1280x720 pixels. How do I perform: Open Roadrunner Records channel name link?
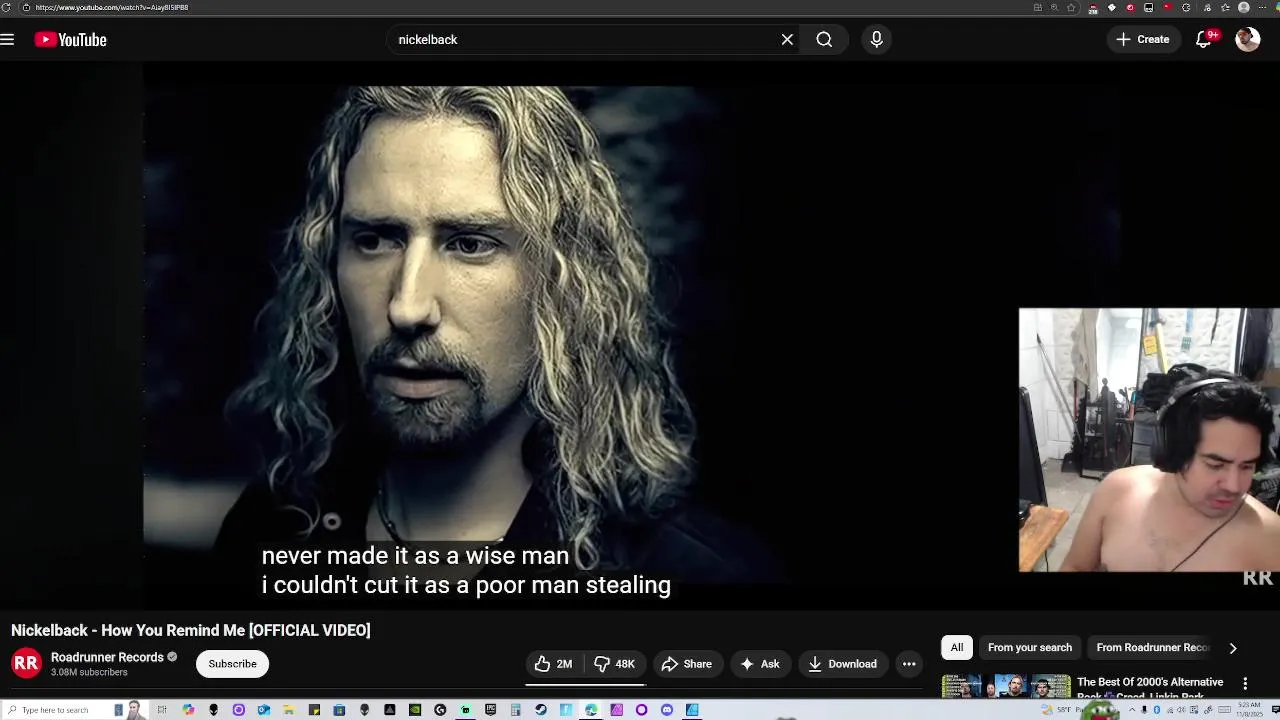pyautogui.click(x=107, y=657)
